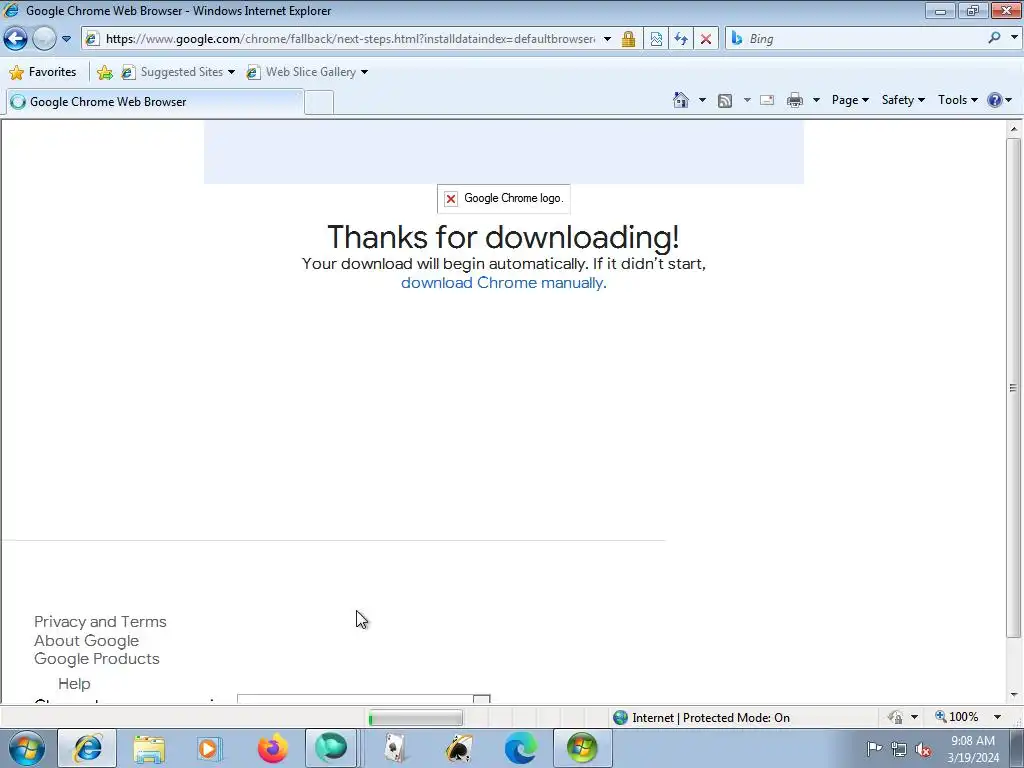Open Google Products link

97,658
